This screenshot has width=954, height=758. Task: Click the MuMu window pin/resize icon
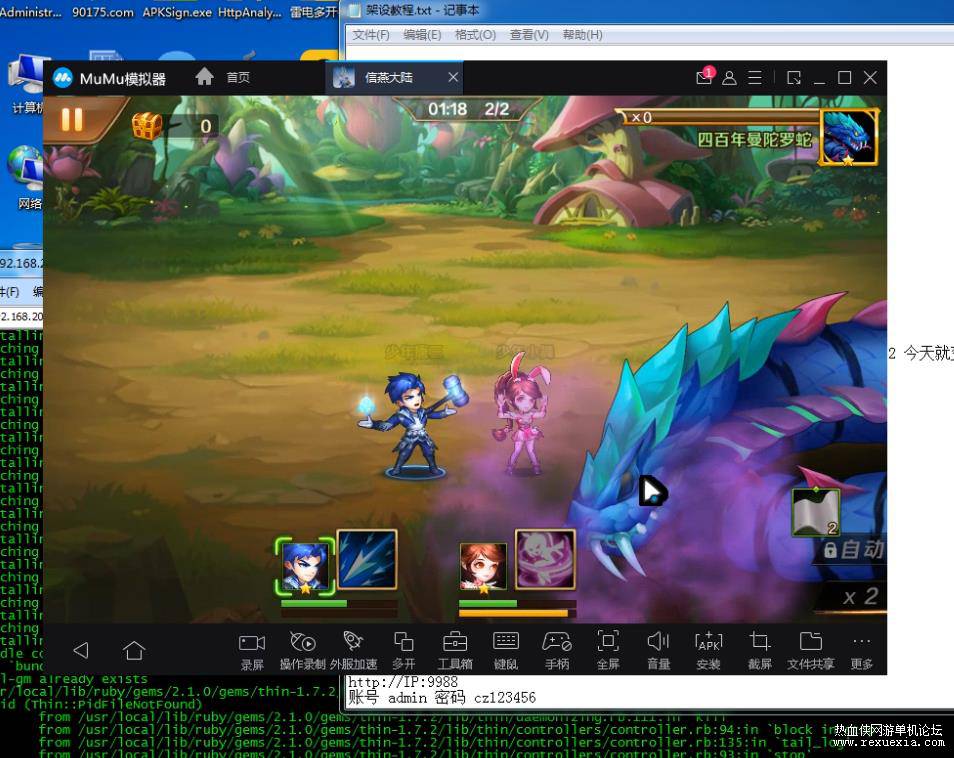click(793, 78)
